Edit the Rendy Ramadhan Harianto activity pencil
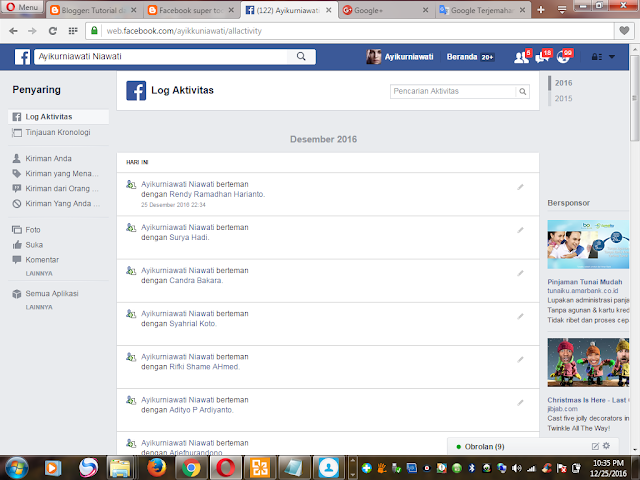 click(520, 187)
